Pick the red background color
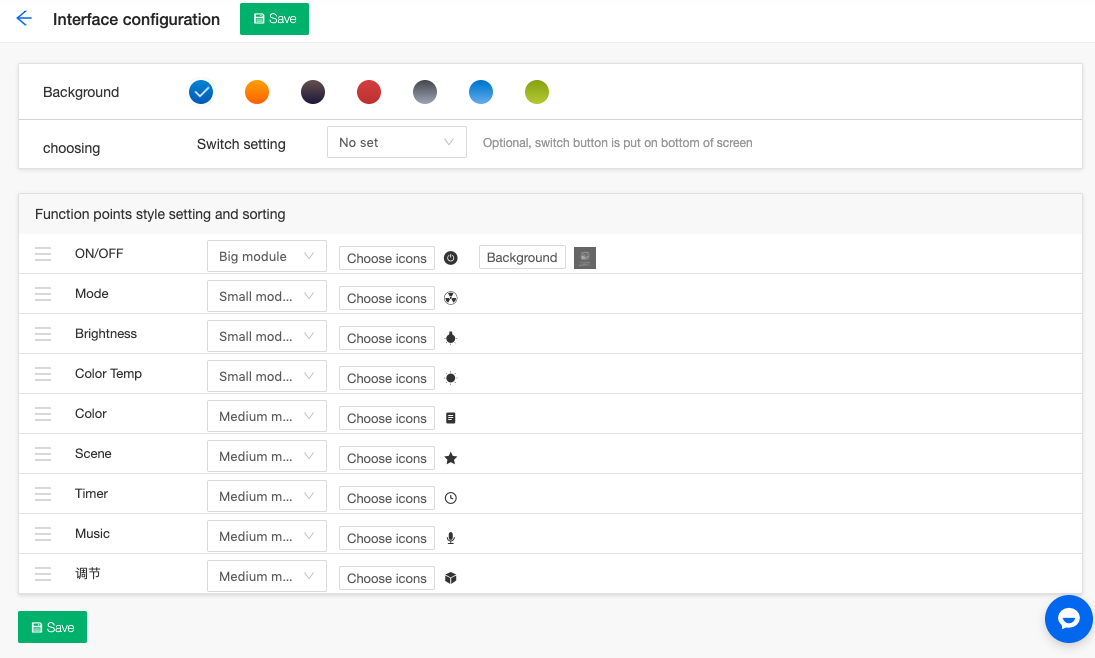 click(369, 92)
